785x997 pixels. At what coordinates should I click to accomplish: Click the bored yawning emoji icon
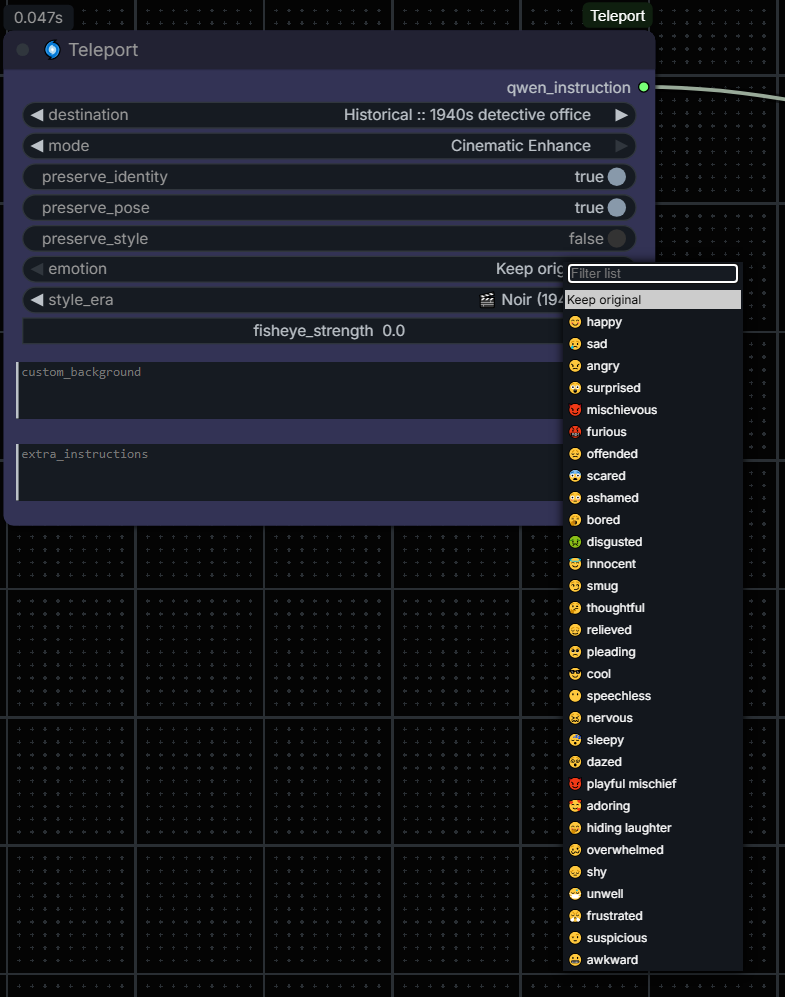point(575,520)
